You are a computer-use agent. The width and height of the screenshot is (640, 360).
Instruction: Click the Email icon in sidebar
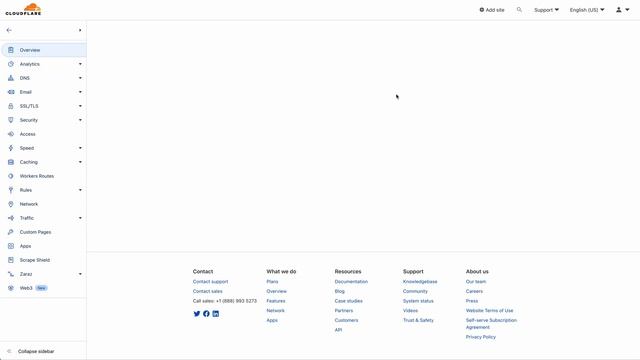[x=11, y=92]
